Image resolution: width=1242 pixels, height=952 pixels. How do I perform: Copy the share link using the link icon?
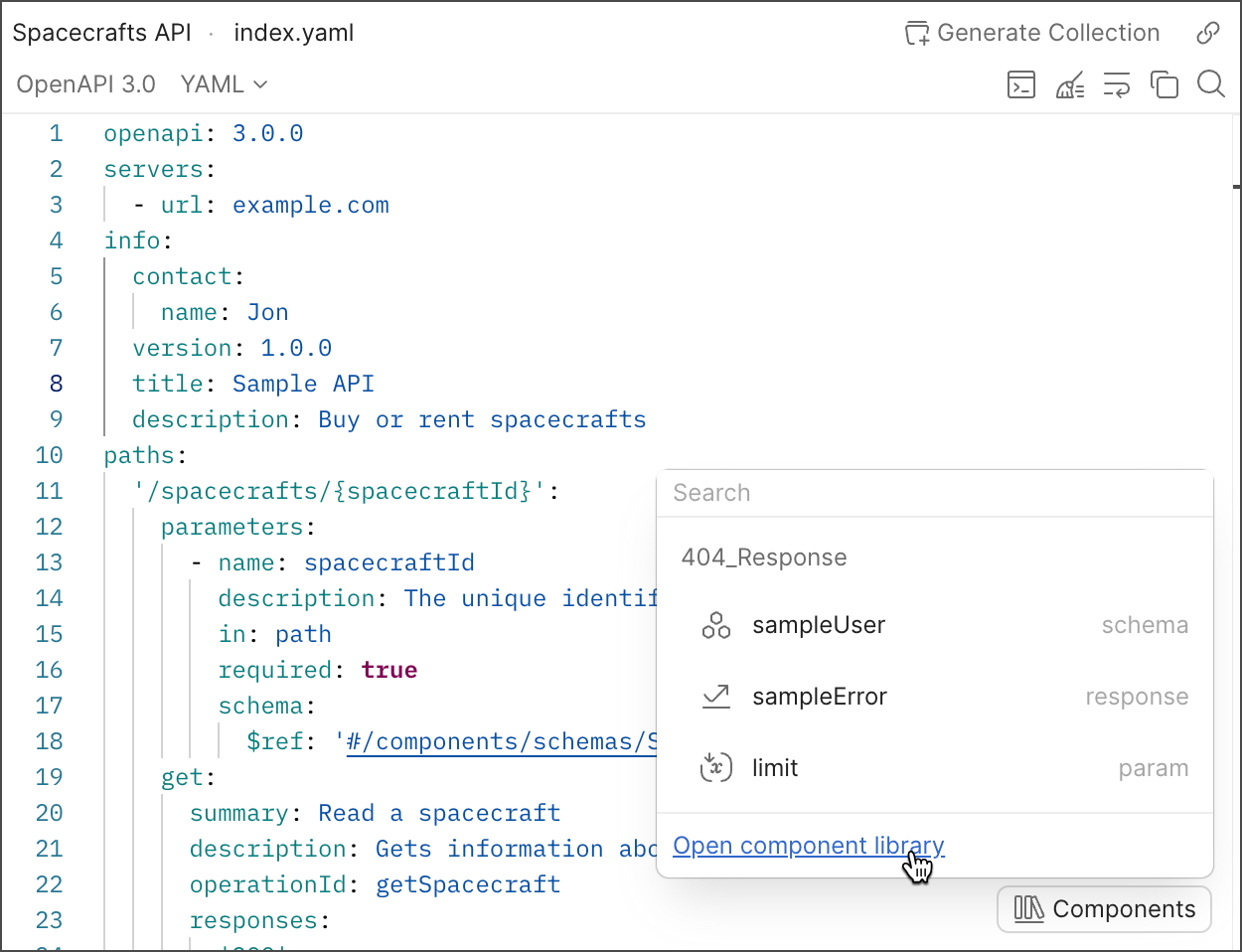(x=1208, y=33)
